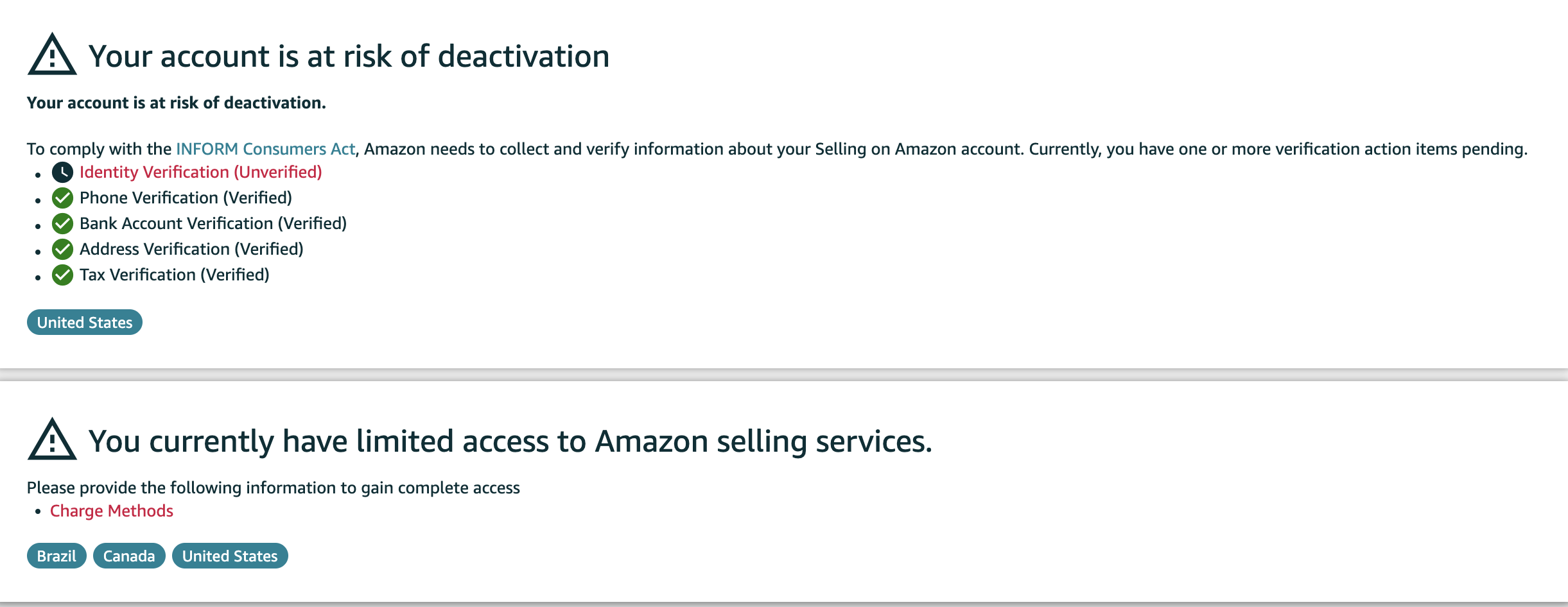Click Bank Account Verification (Verified) text
Image resolution: width=1568 pixels, height=607 pixels.
213,223
